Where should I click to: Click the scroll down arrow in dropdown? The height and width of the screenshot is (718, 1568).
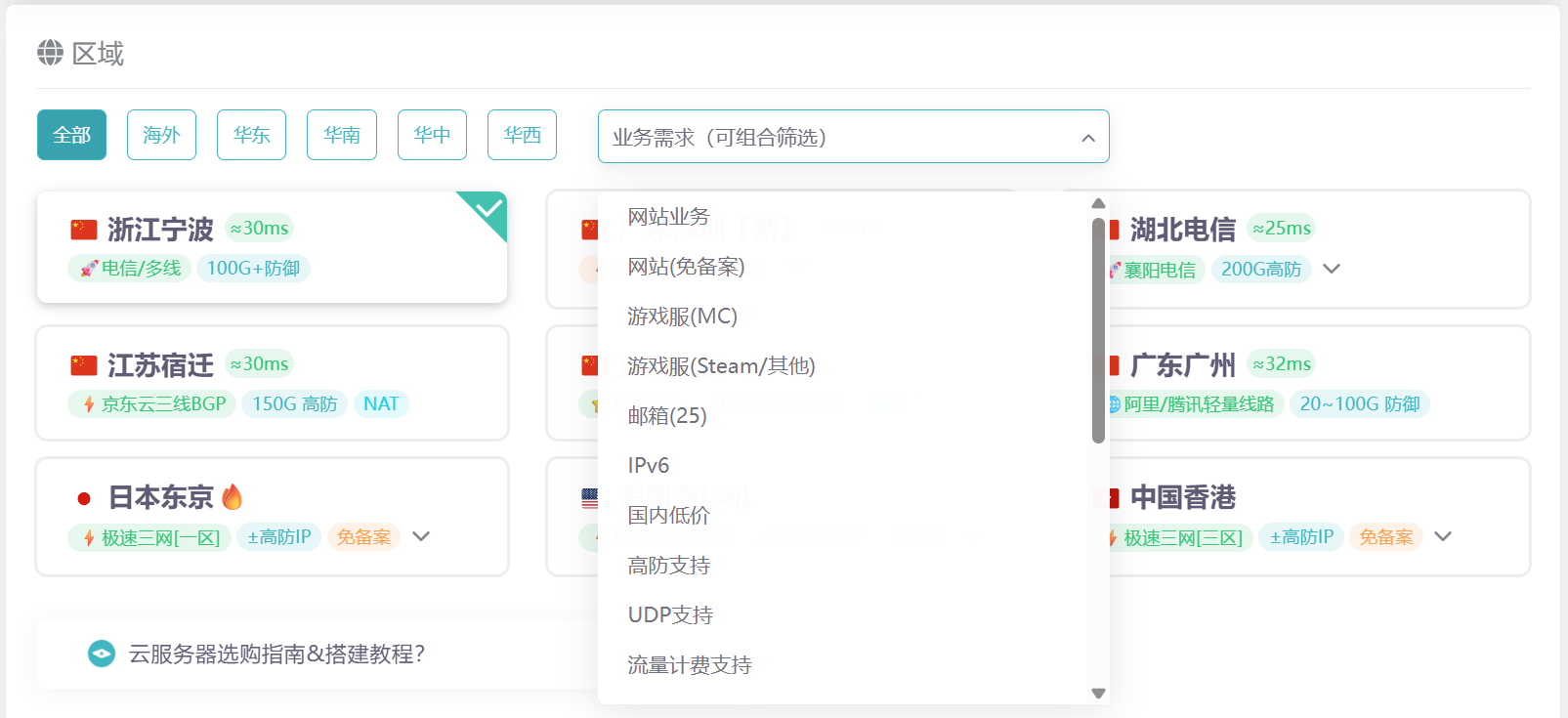point(1098,694)
